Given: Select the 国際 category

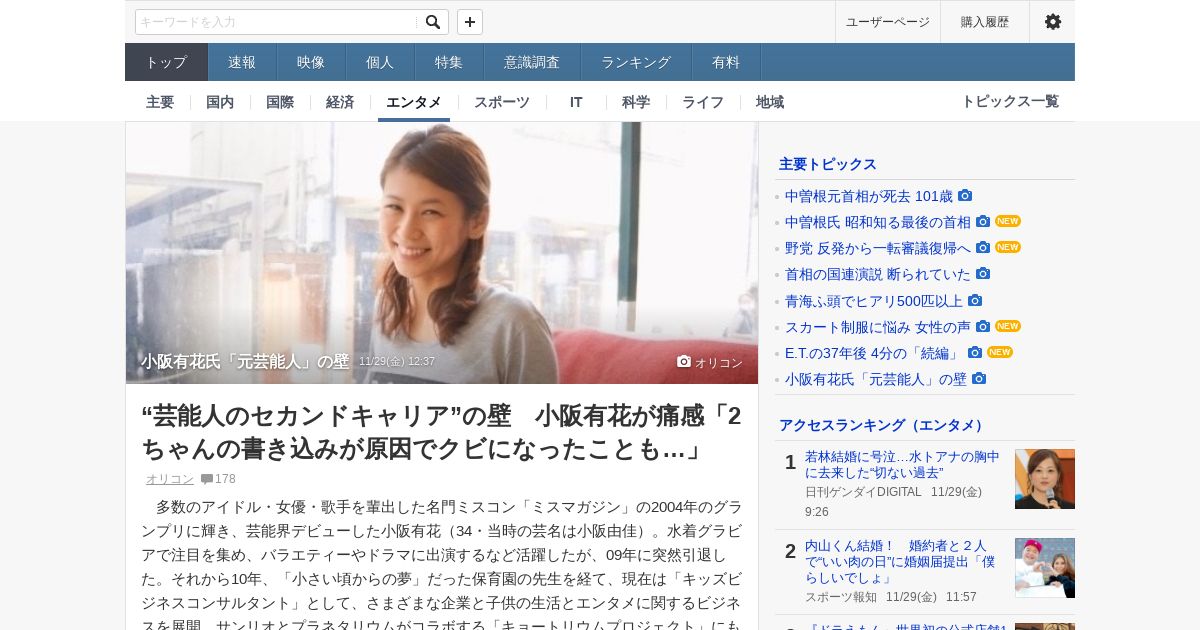Looking at the screenshot, I should pyautogui.click(x=280, y=102).
